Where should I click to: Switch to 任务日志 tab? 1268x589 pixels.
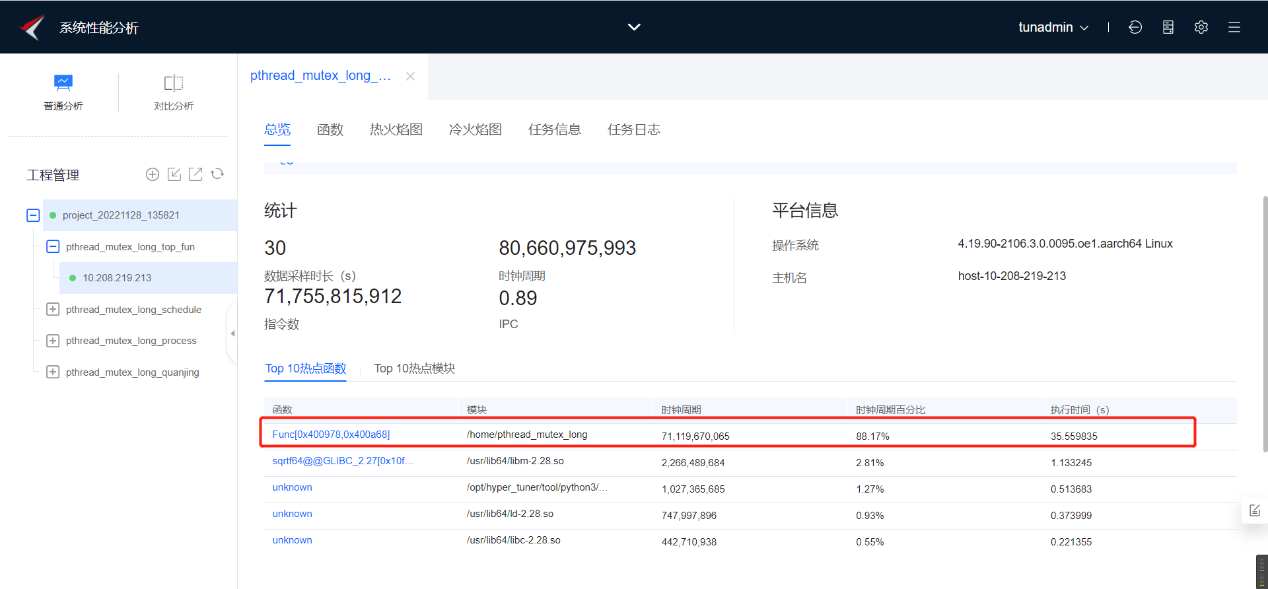(634, 129)
